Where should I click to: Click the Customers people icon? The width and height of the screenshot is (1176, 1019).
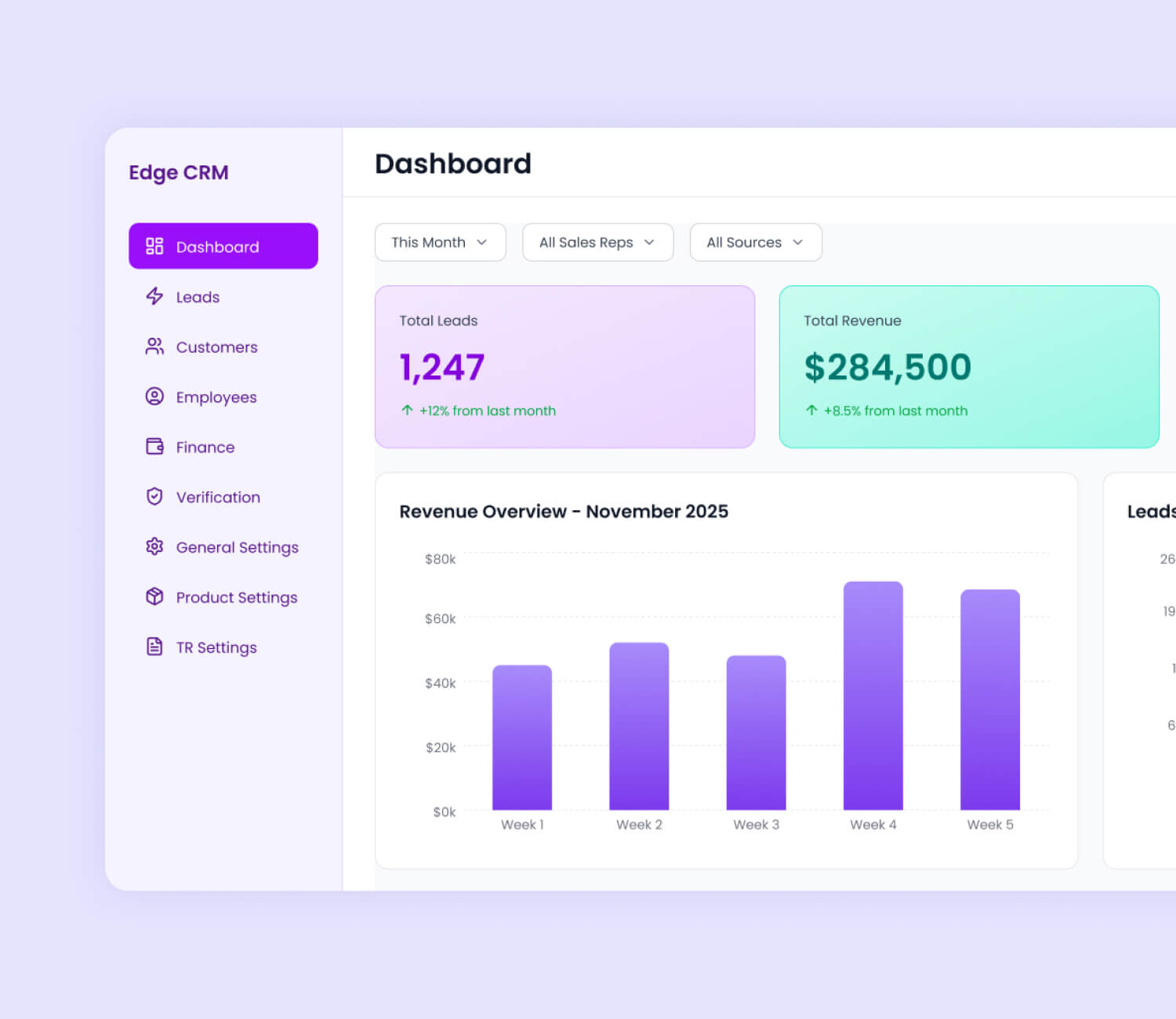154,346
